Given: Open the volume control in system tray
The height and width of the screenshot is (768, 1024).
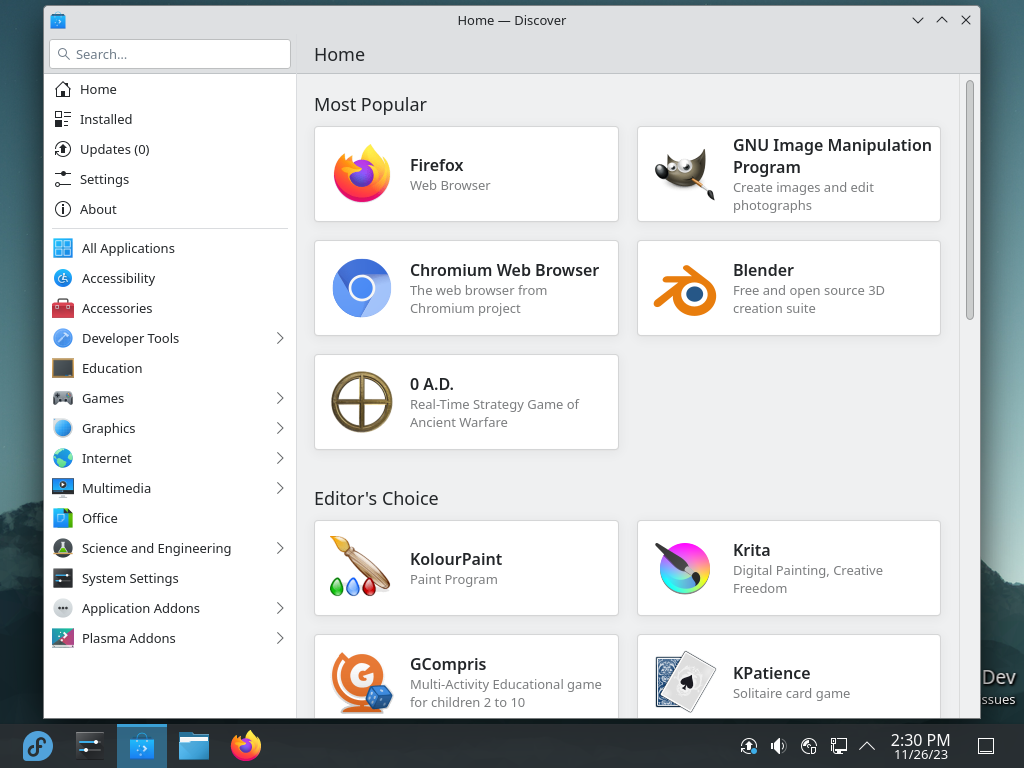Looking at the screenshot, I should point(778,746).
